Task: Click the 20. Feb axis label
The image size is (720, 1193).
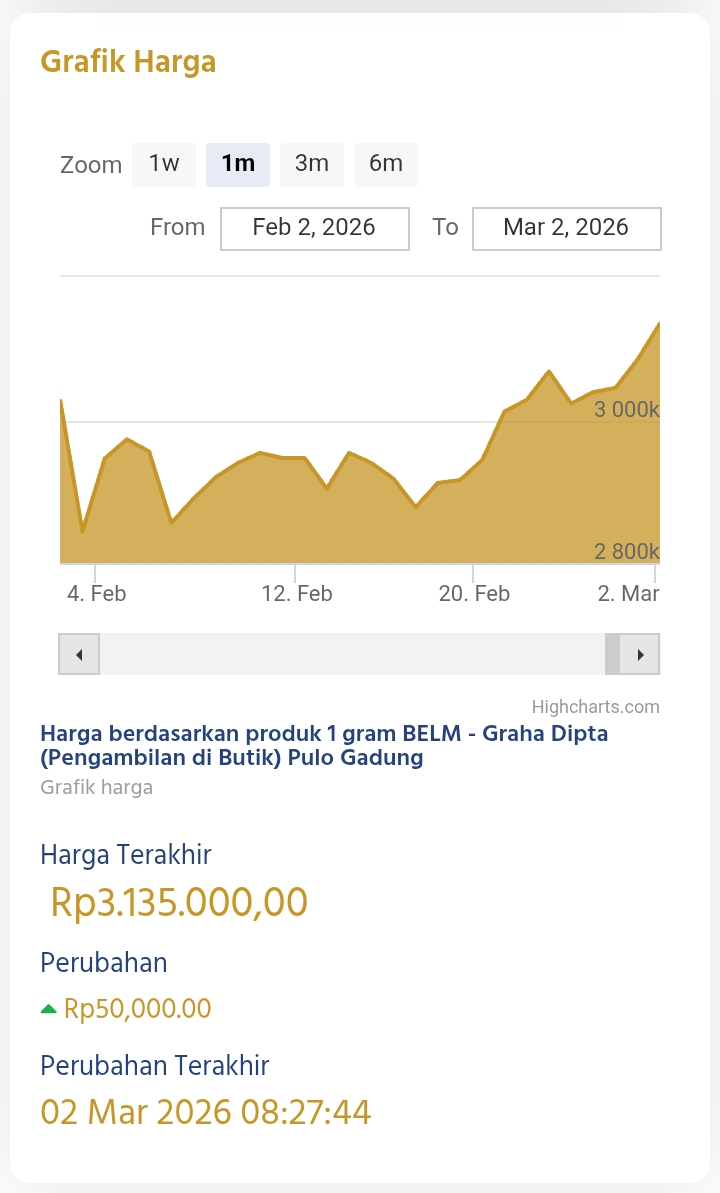Action: [x=474, y=594]
